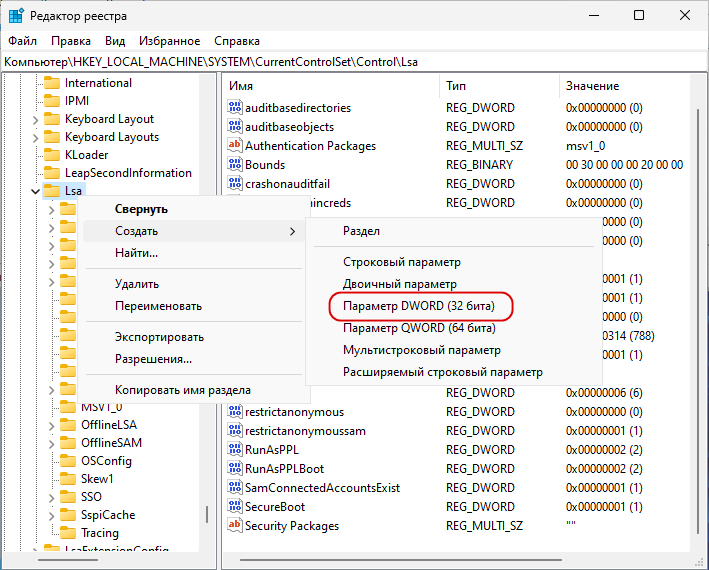The image size is (709, 570).
Task: Expand the Keyboard Layouts tree node
Action: click(x=35, y=138)
